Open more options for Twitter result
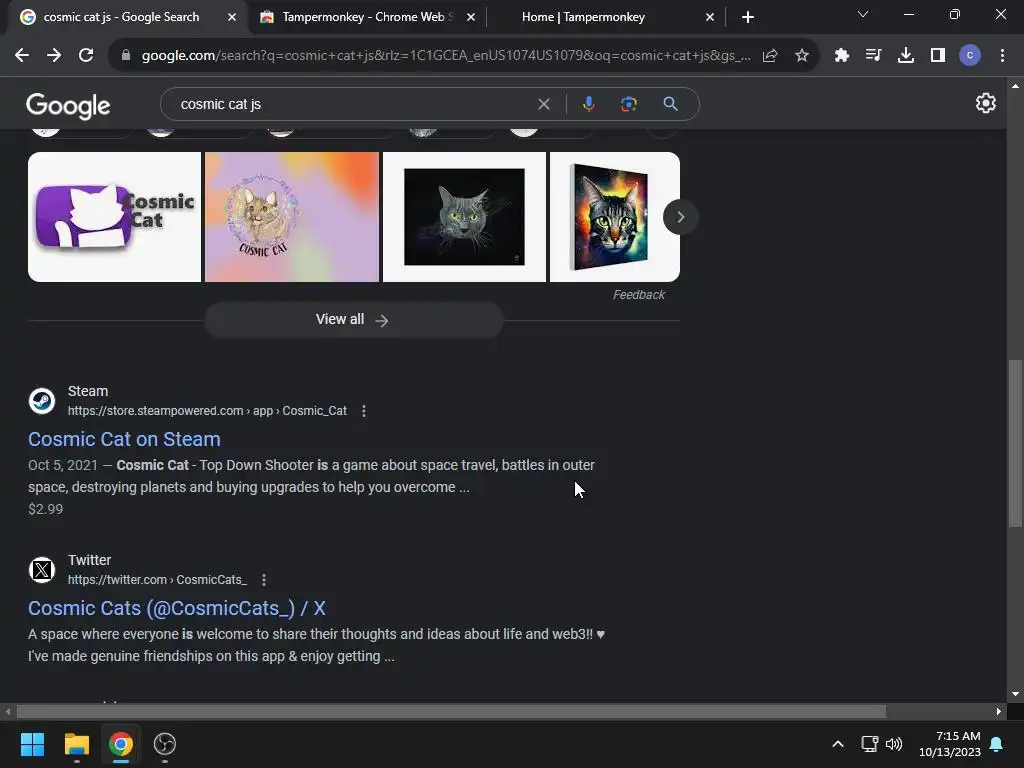Image resolution: width=1024 pixels, height=768 pixels. 264,580
